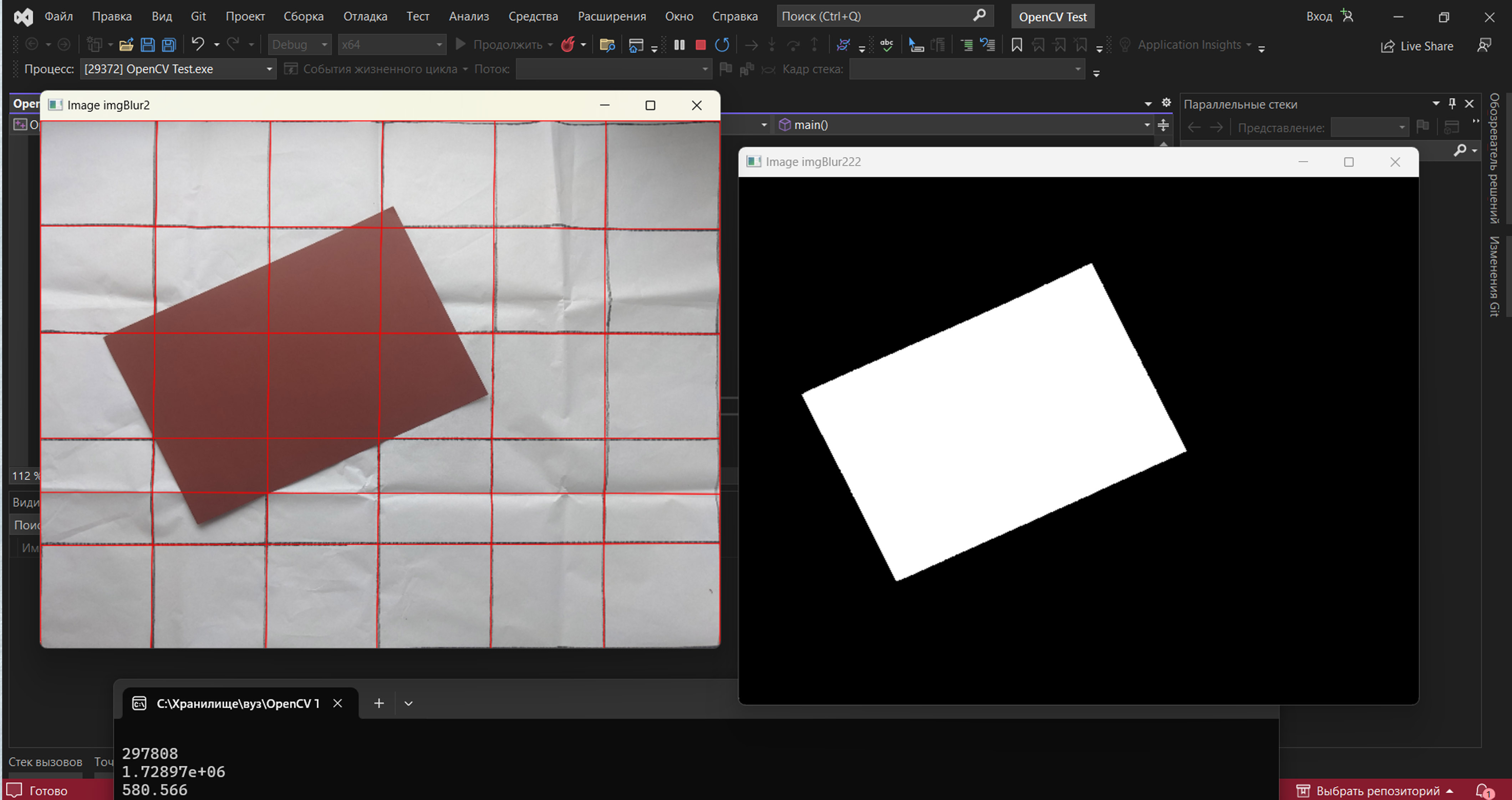Open the Поток thread dropdown

(614, 69)
